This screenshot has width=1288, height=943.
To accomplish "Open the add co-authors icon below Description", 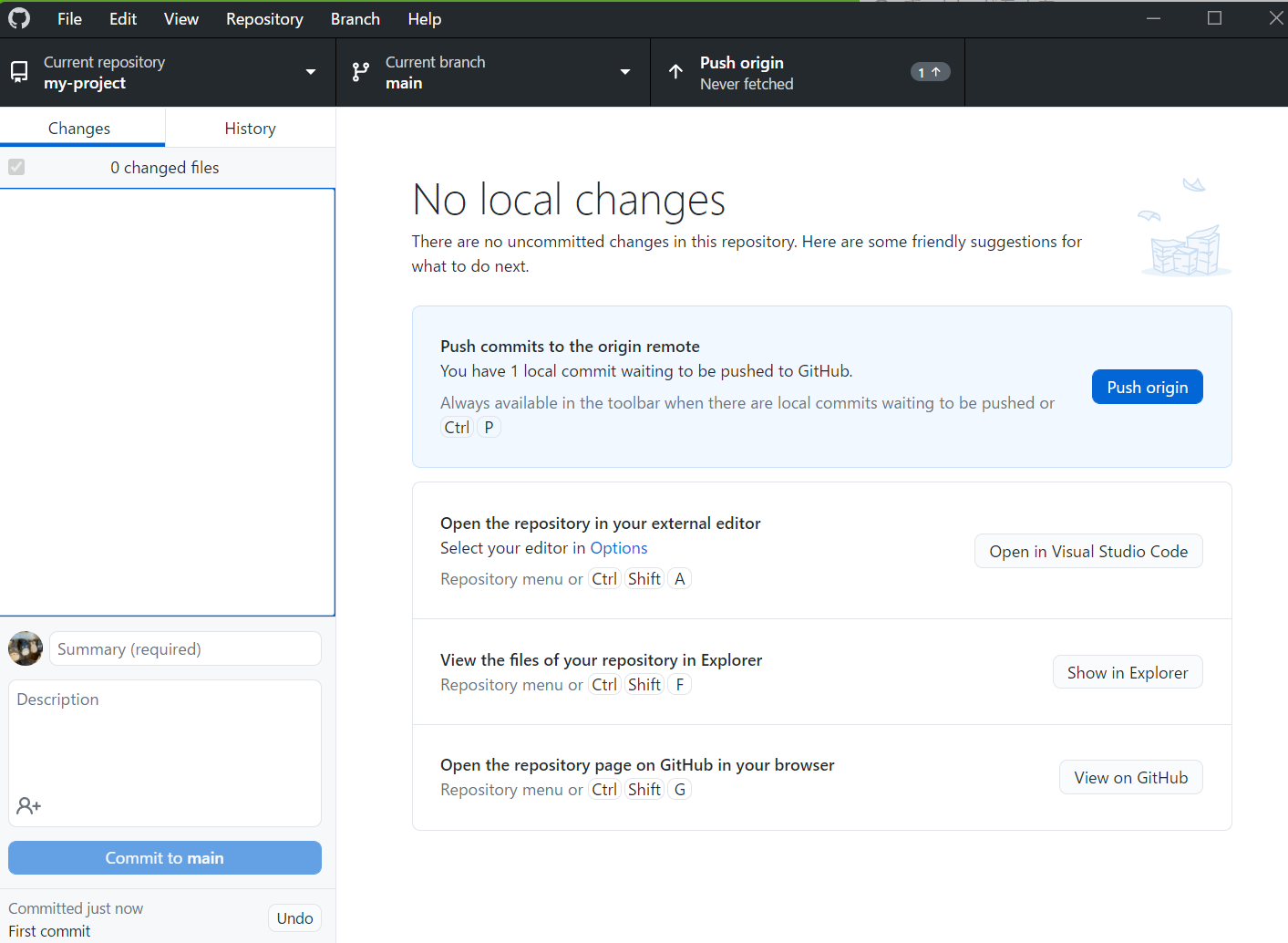I will pos(28,805).
